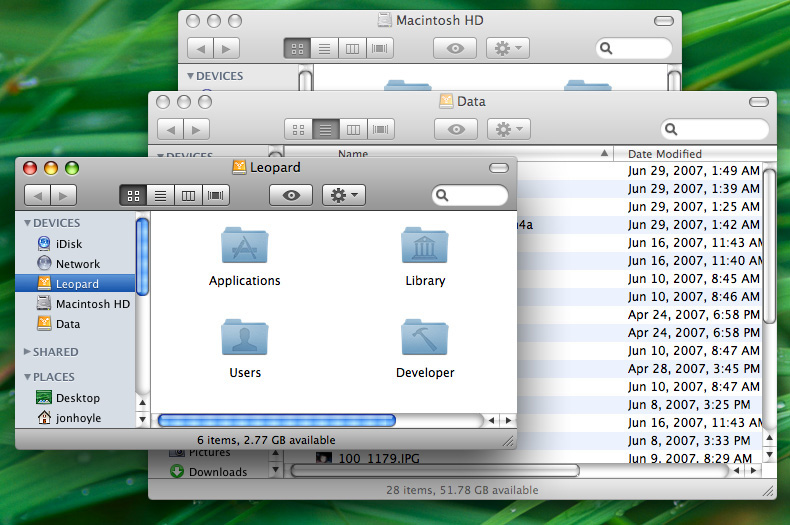The image size is (790, 525).
Task: Click Quick Look eye button in Data window
Action: 456,129
